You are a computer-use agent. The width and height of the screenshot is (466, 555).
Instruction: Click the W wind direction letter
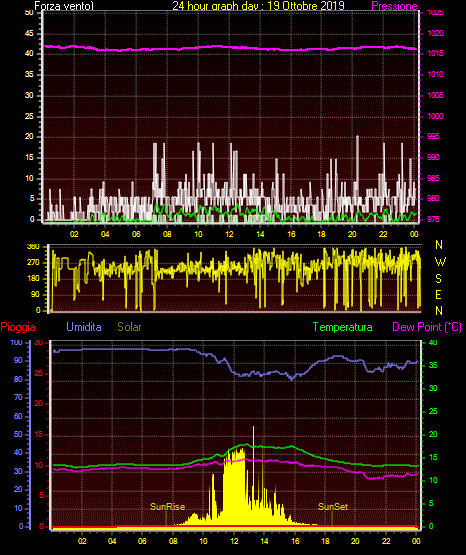click(440, 262)
